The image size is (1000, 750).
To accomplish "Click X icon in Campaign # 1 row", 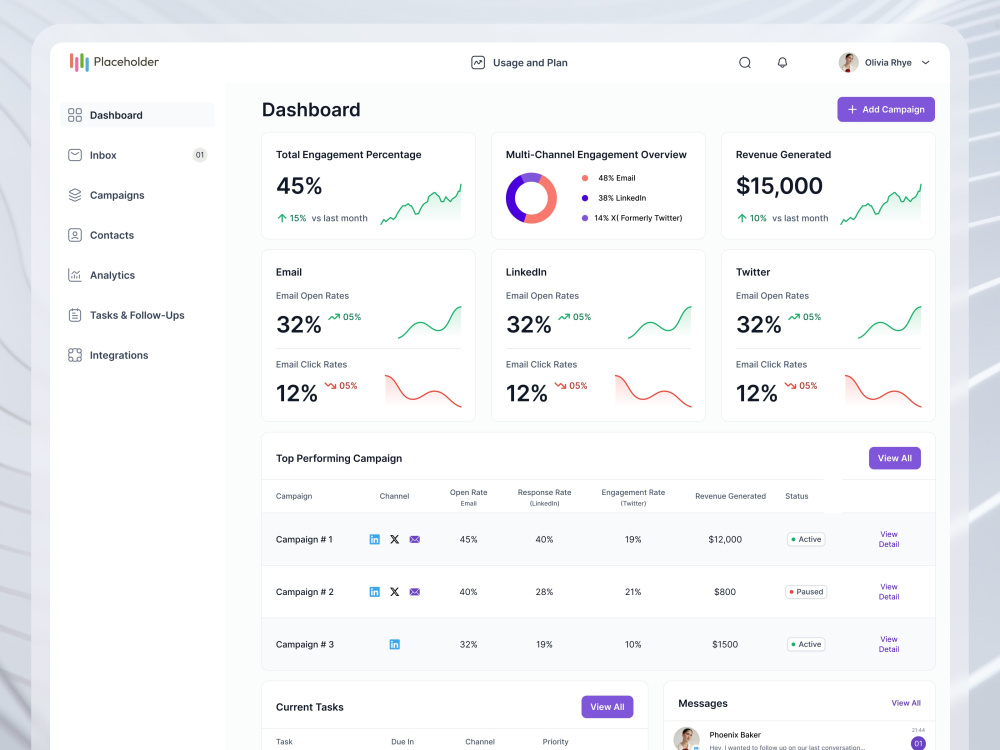I will [x=395, y=540].
